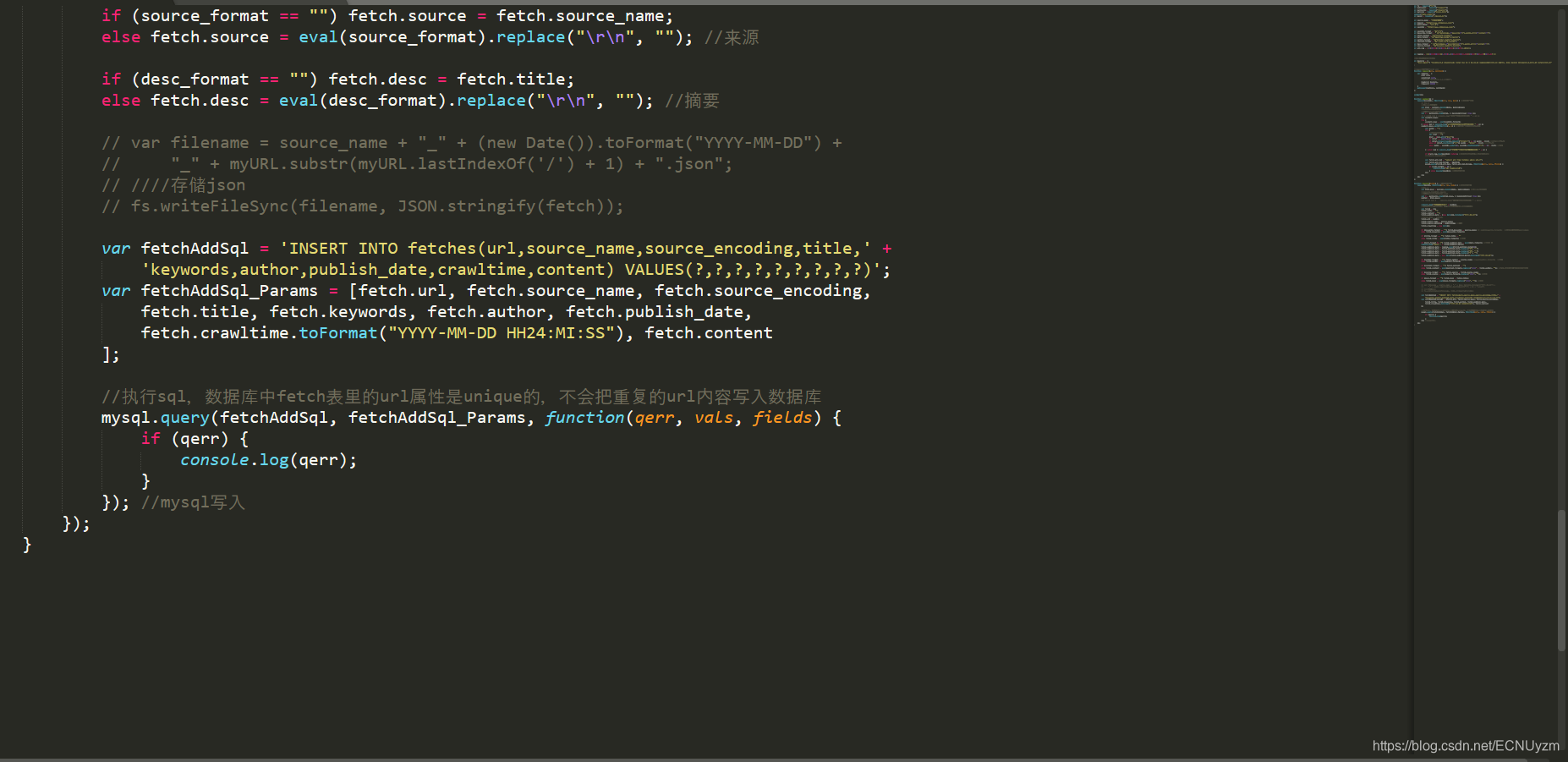
Task: Click the 'mysql.query(fetchAddSql' line
Action: click(471, 418)
